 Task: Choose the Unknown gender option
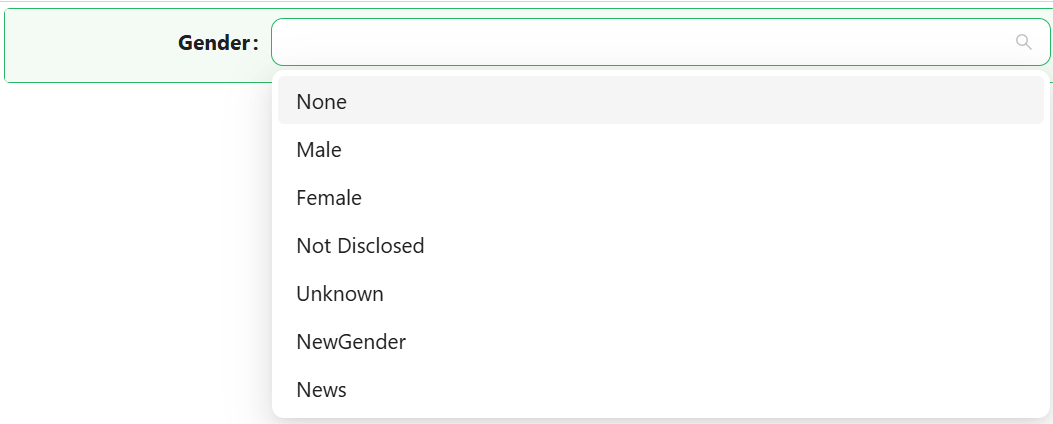(661, 294)
